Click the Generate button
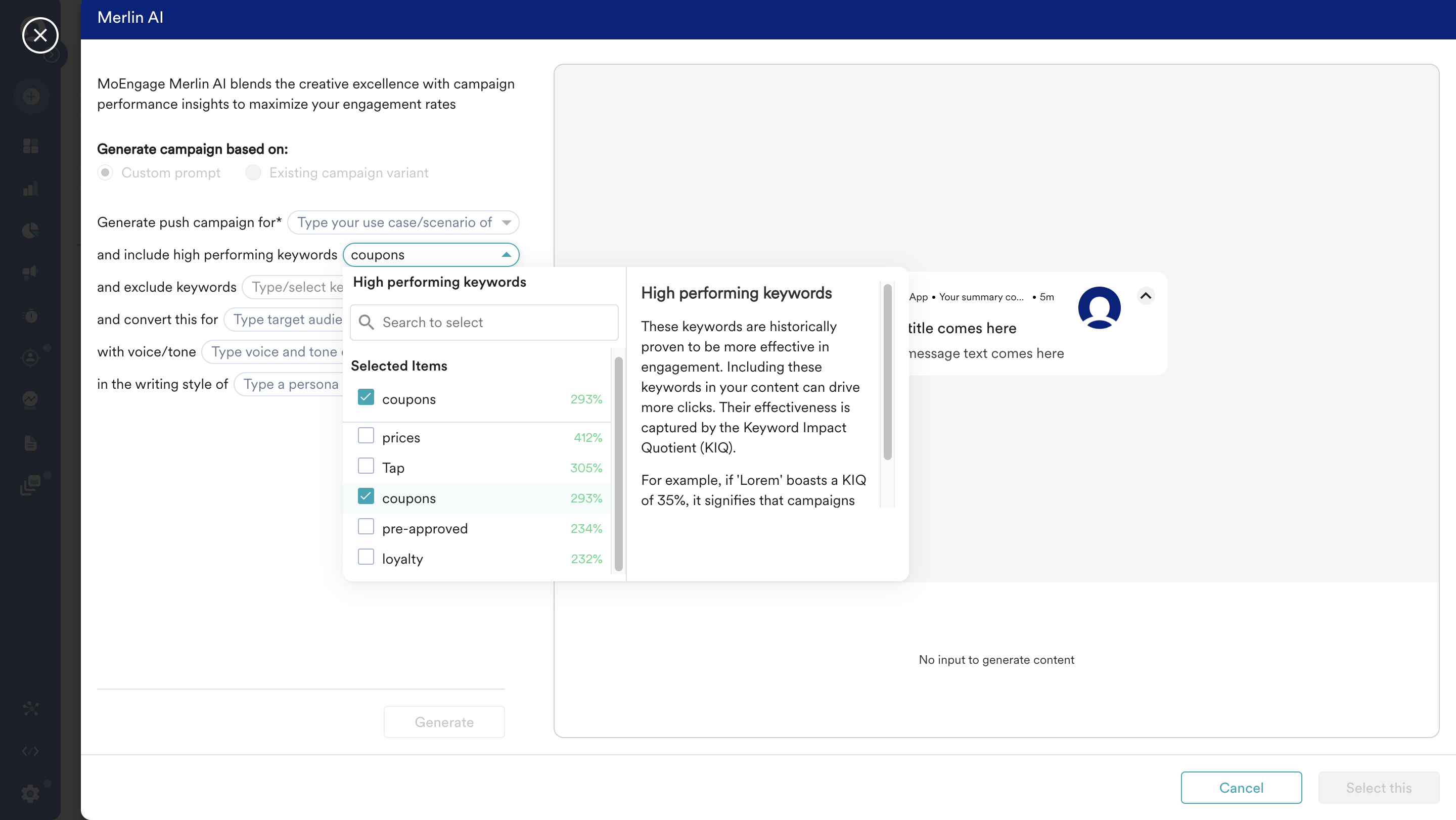 coord(444,721)
